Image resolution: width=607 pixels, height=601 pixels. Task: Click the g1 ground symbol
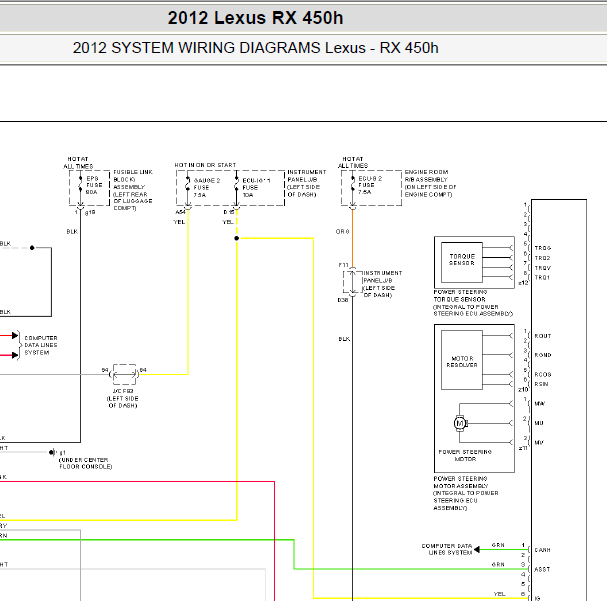click(x=52, y=452)
